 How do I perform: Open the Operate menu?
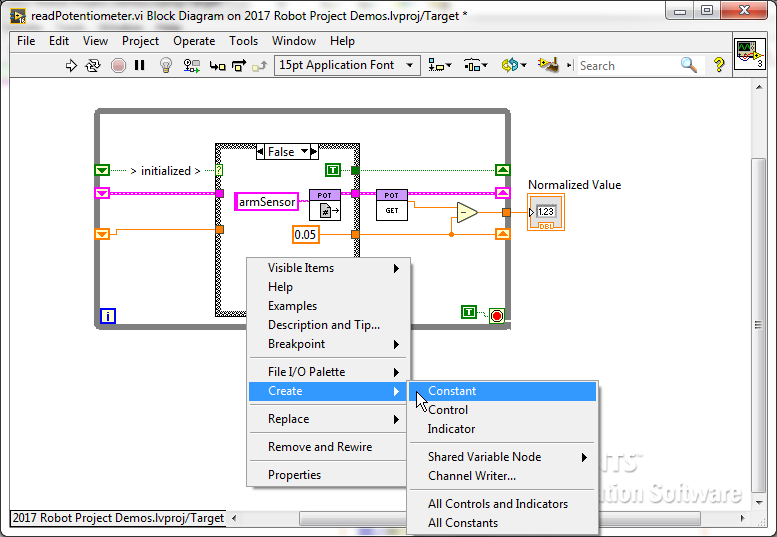pos(194,41)
